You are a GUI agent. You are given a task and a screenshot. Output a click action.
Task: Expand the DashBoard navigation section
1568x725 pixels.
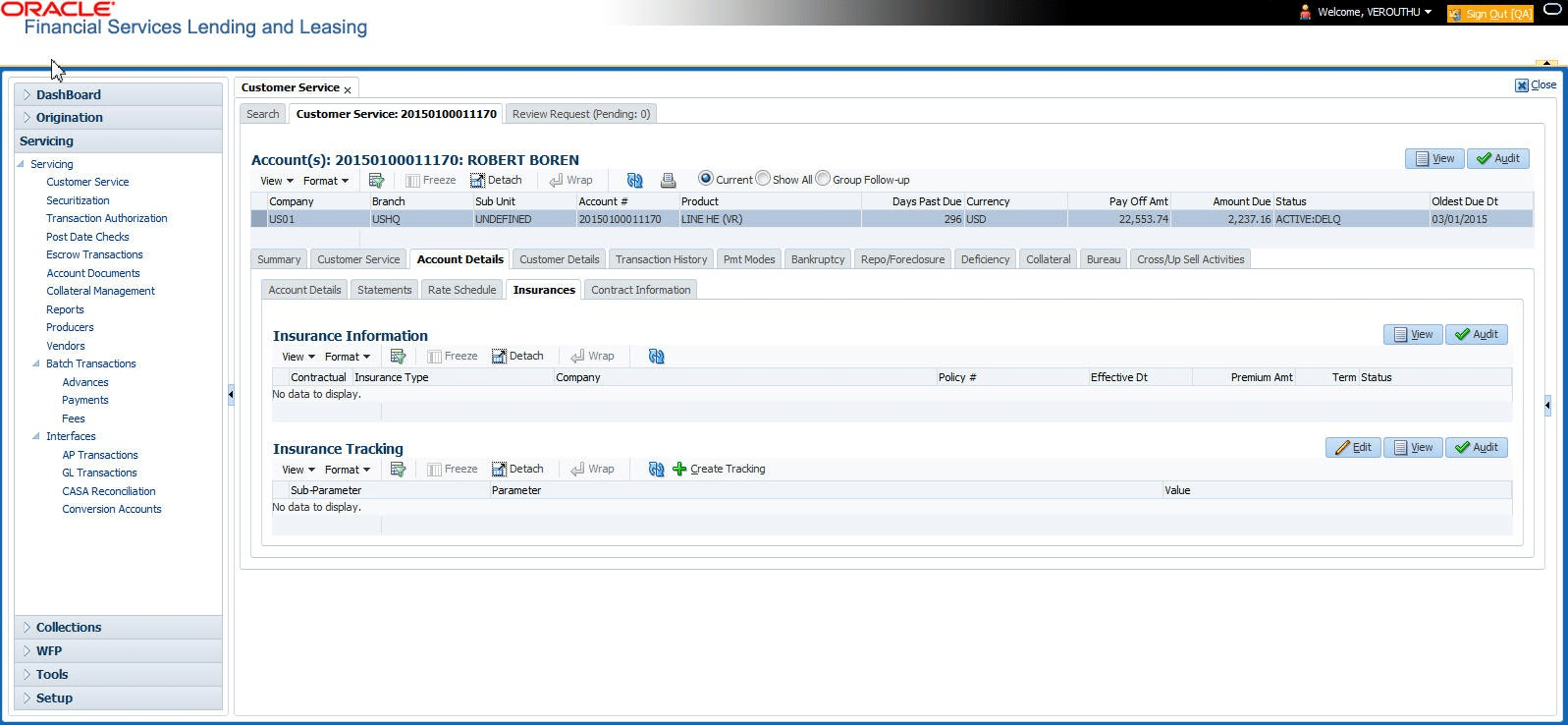tap(27, 95)
